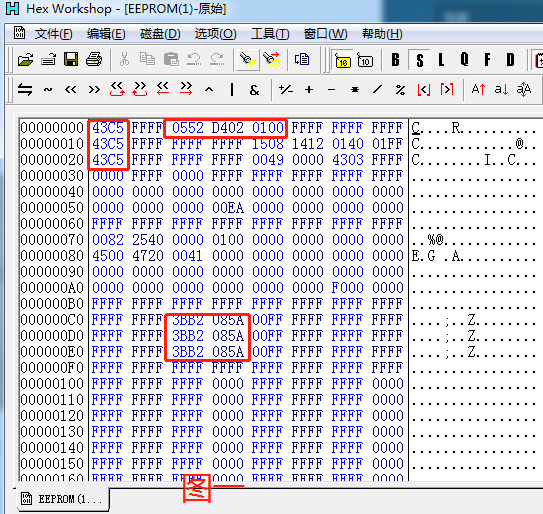Screen dimensions: 543x514
Task: Click the red [<] bracket icon
Action: pyautogui.click(x=424, y=90)
